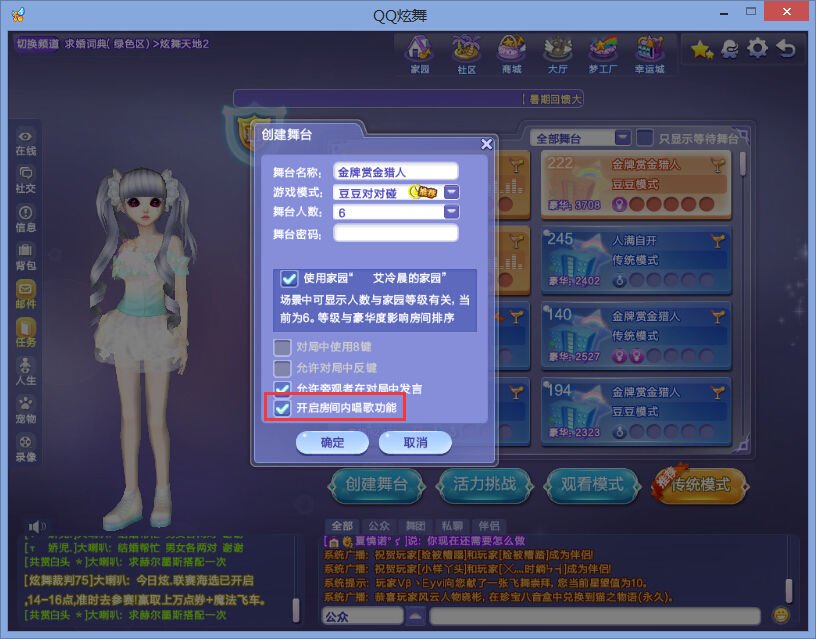Open the 任务 quest sidebar icon
Viewport: 816px width, 639px height.
(x=26, y=333)
